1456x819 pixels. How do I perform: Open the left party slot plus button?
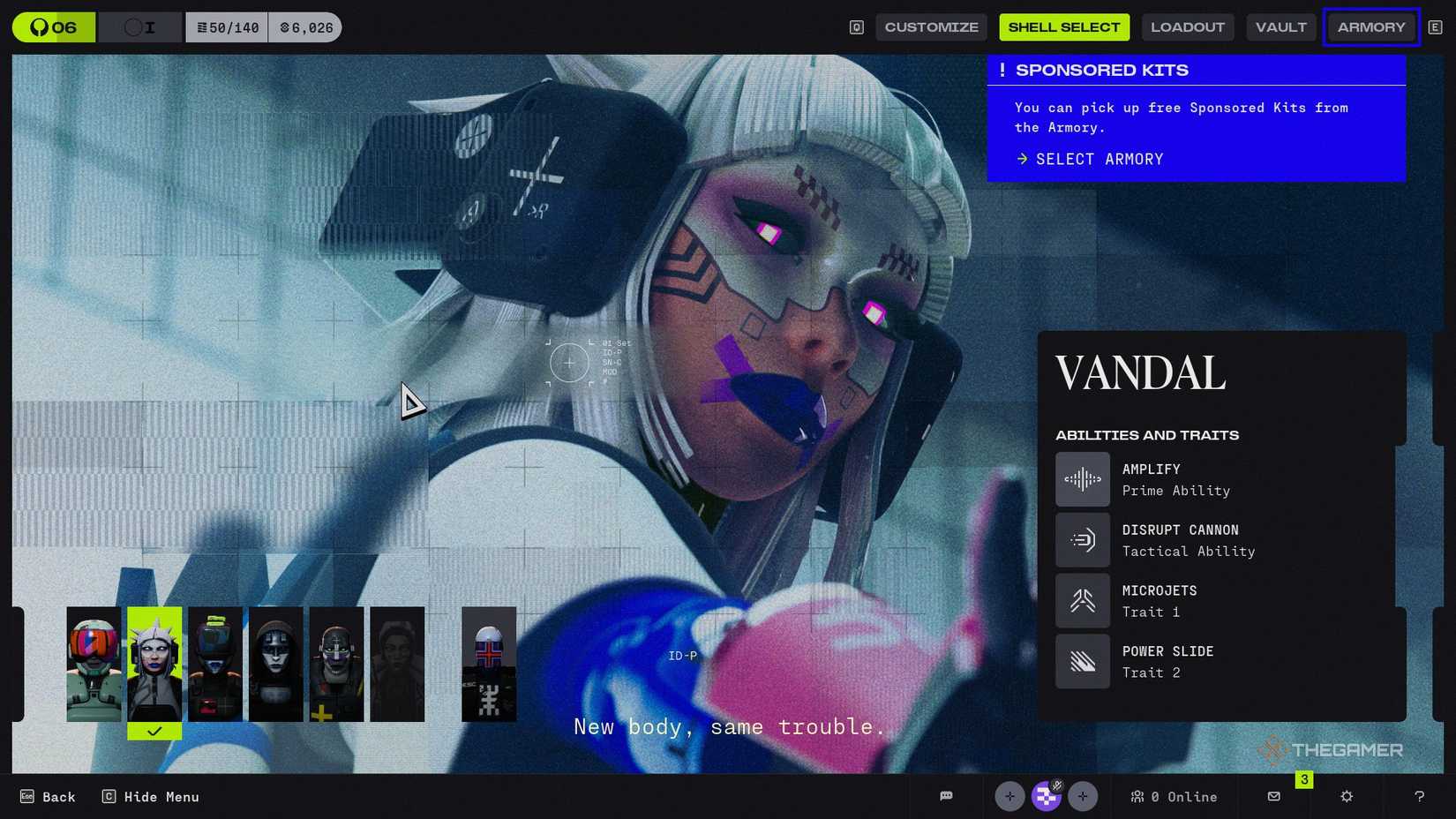coord(1009,796)
